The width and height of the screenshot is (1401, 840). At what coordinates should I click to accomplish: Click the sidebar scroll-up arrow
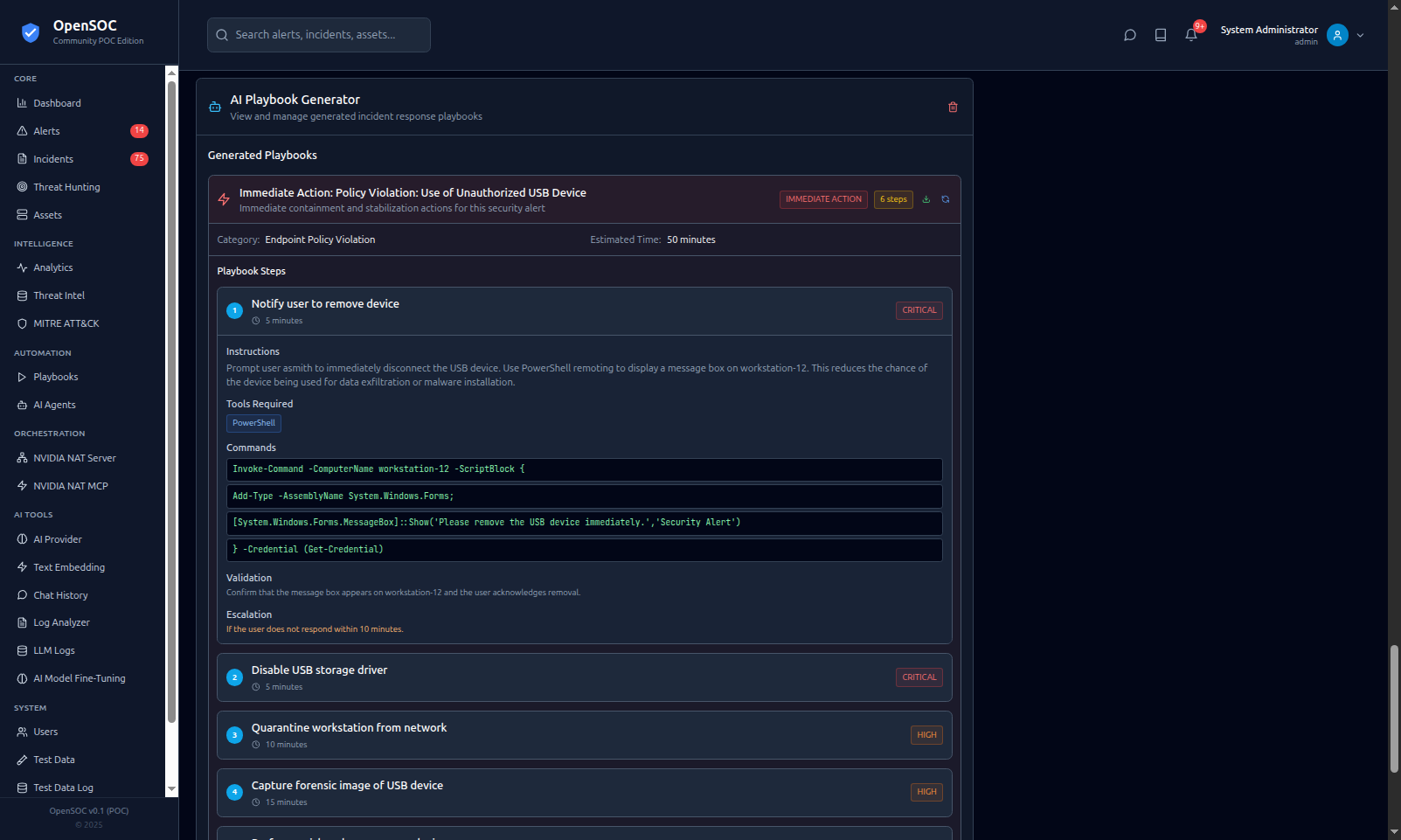(x=172, y=72)
